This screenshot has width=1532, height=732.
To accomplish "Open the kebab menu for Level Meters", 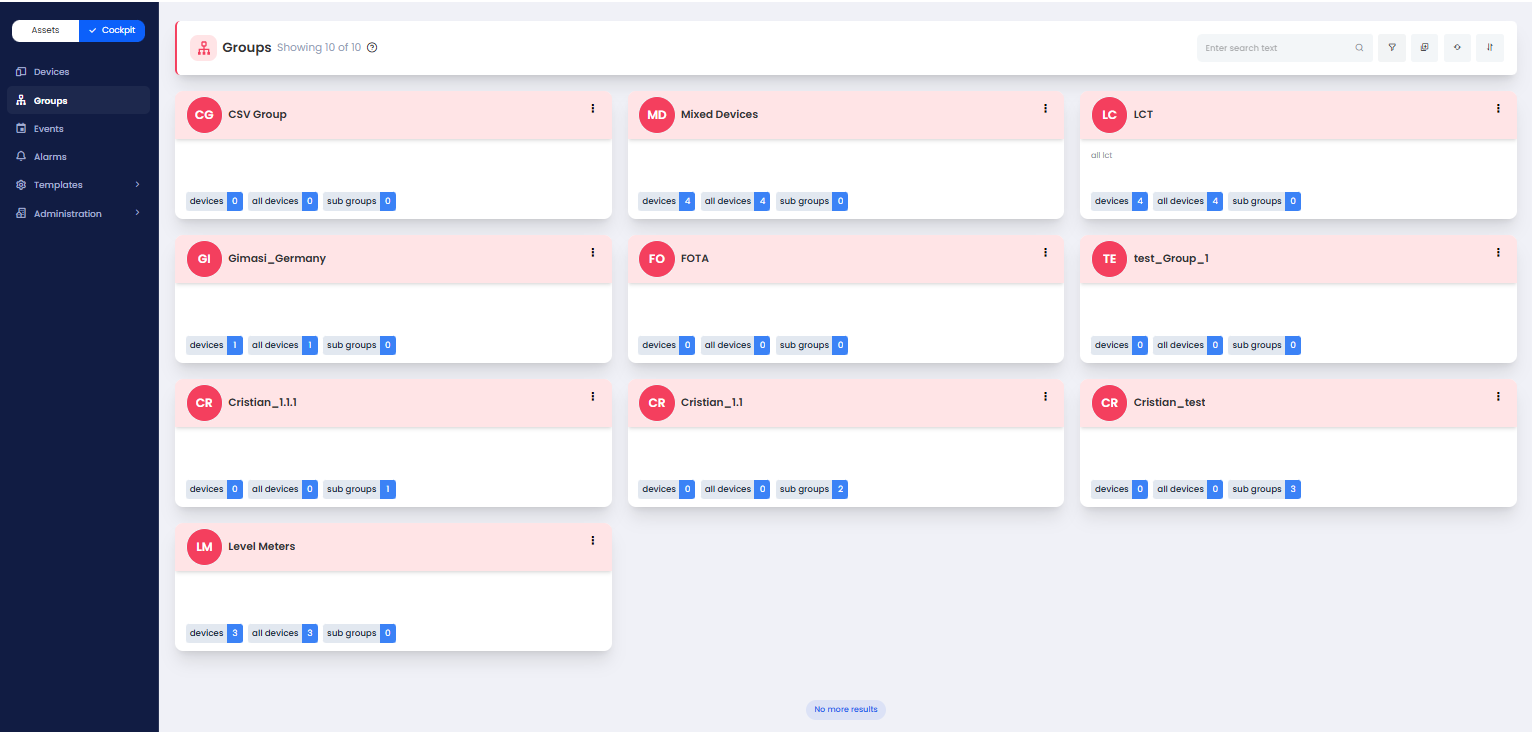I will tap(593, 540).
